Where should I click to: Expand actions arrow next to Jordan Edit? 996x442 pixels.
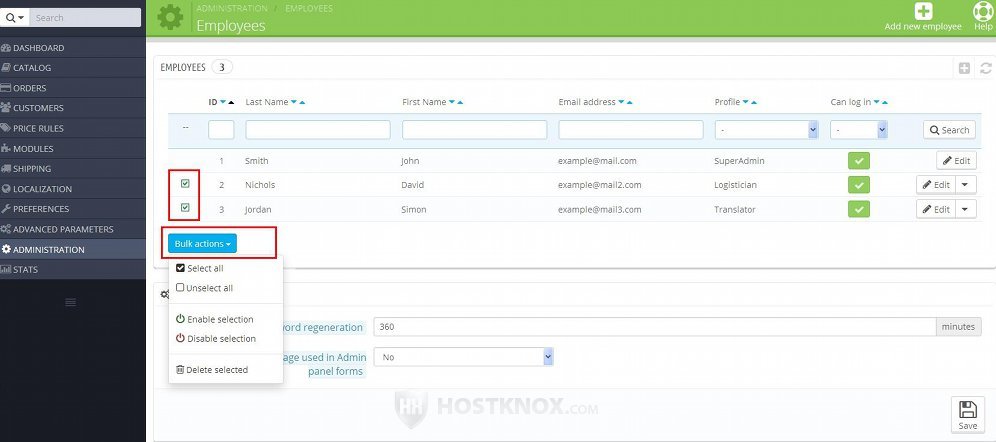tap(966, 209)
